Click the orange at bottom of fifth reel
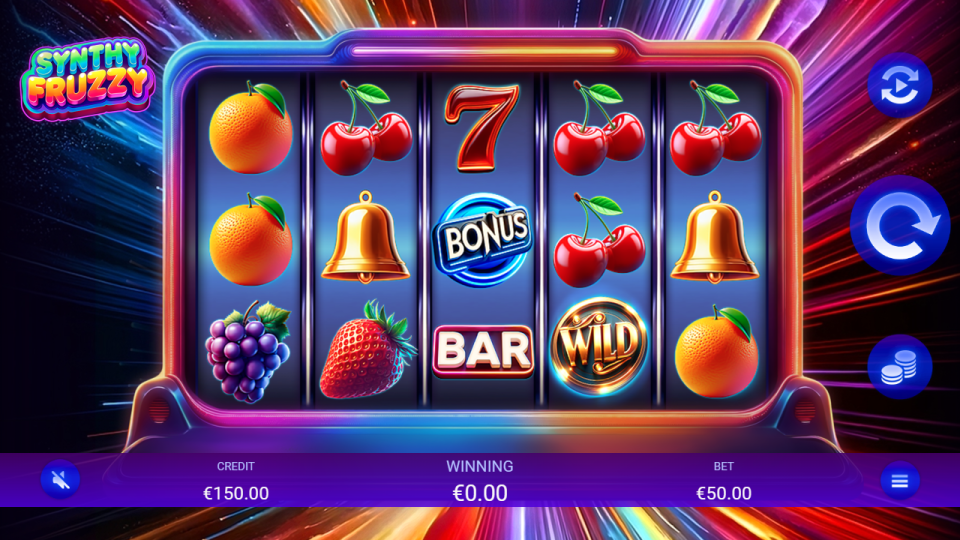 click(x=716, y=351)
